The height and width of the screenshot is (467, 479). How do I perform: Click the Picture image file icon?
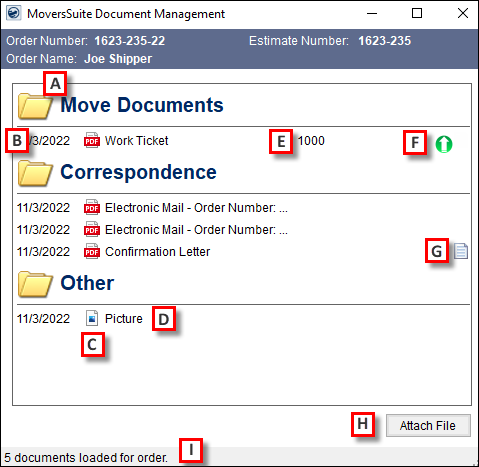(92, 318)
